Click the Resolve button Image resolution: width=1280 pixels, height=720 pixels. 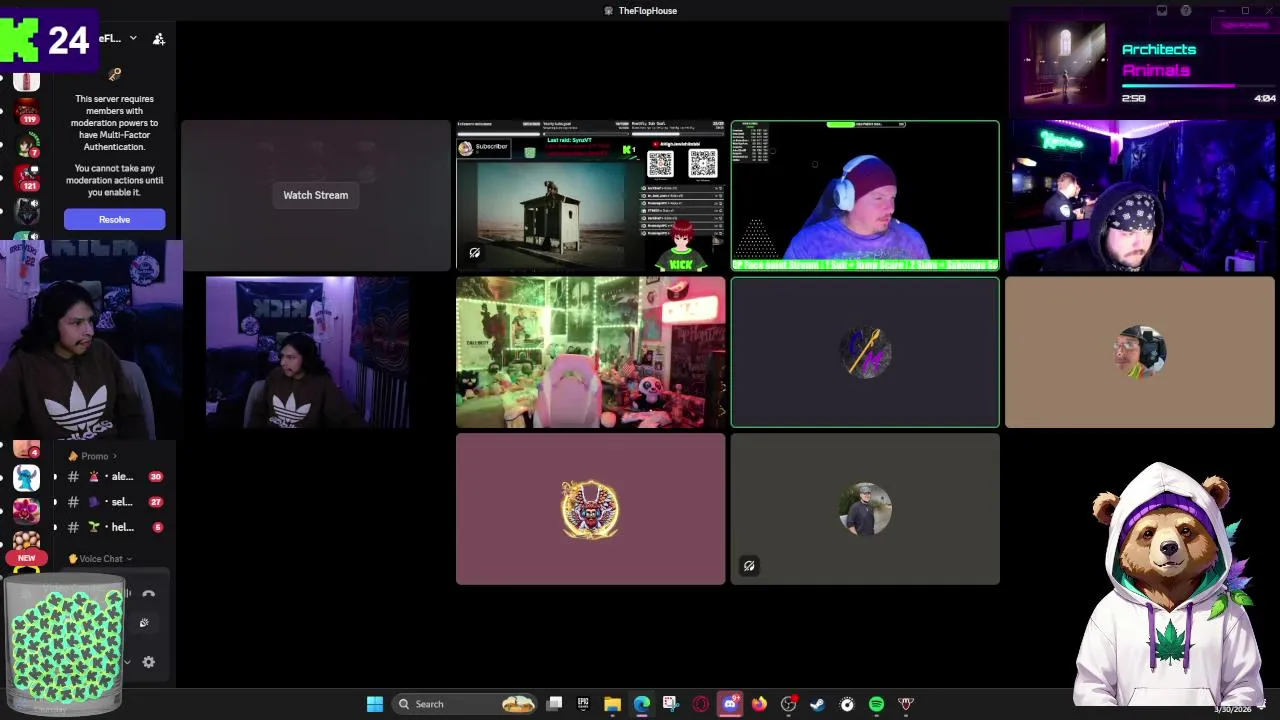pyautogui.click(x=114, y=219)
